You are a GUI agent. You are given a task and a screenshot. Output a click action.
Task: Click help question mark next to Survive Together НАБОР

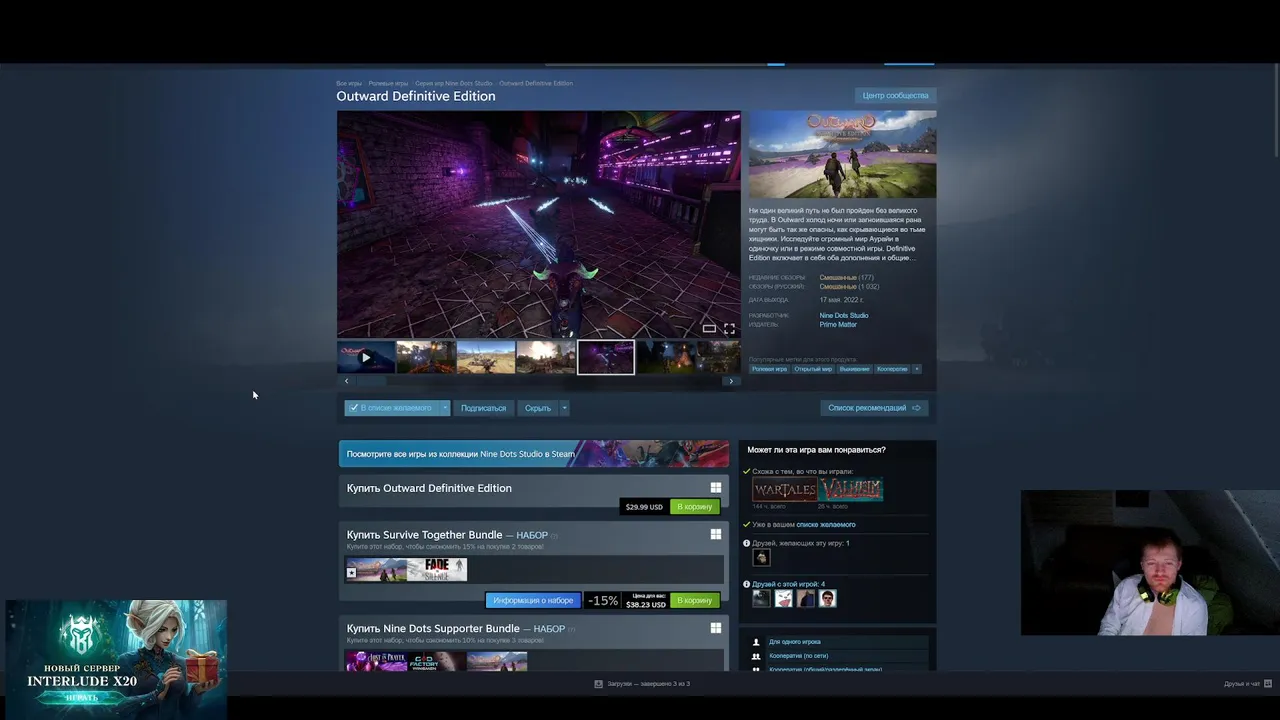tap(554, 536)
